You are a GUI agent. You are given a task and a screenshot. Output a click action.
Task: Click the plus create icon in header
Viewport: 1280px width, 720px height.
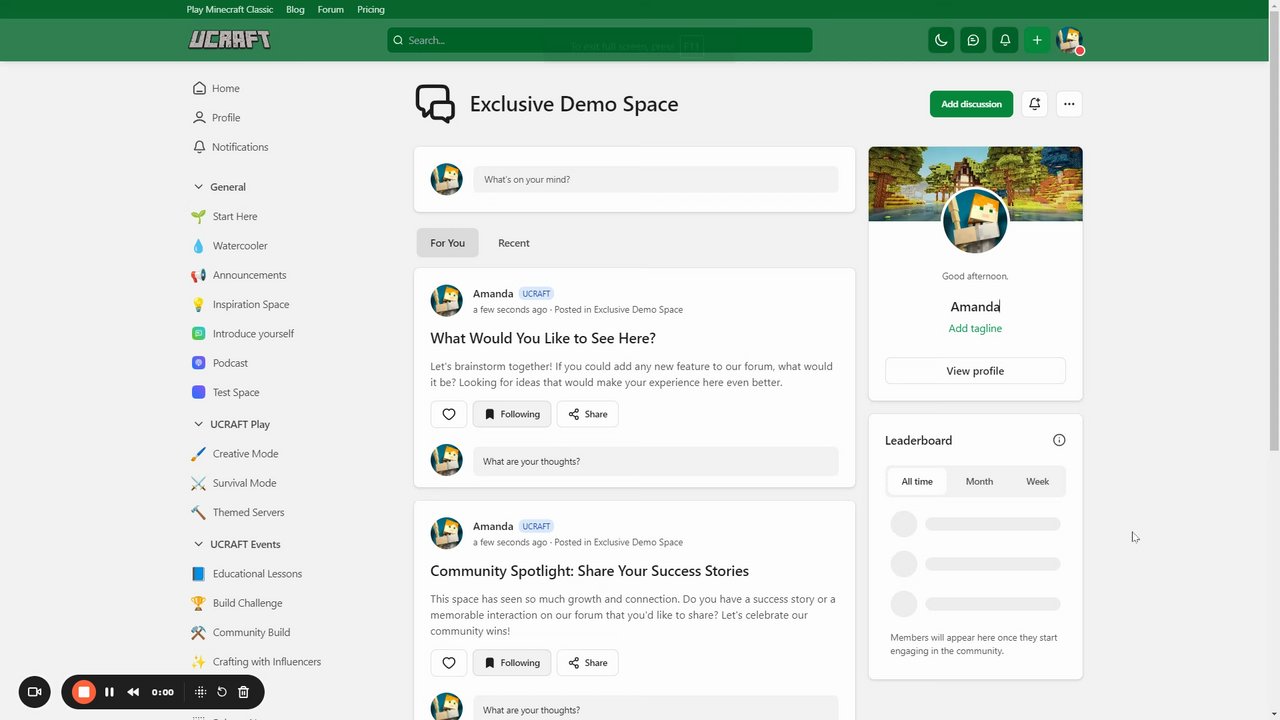pyautogui.click(x=1037, y=40)
